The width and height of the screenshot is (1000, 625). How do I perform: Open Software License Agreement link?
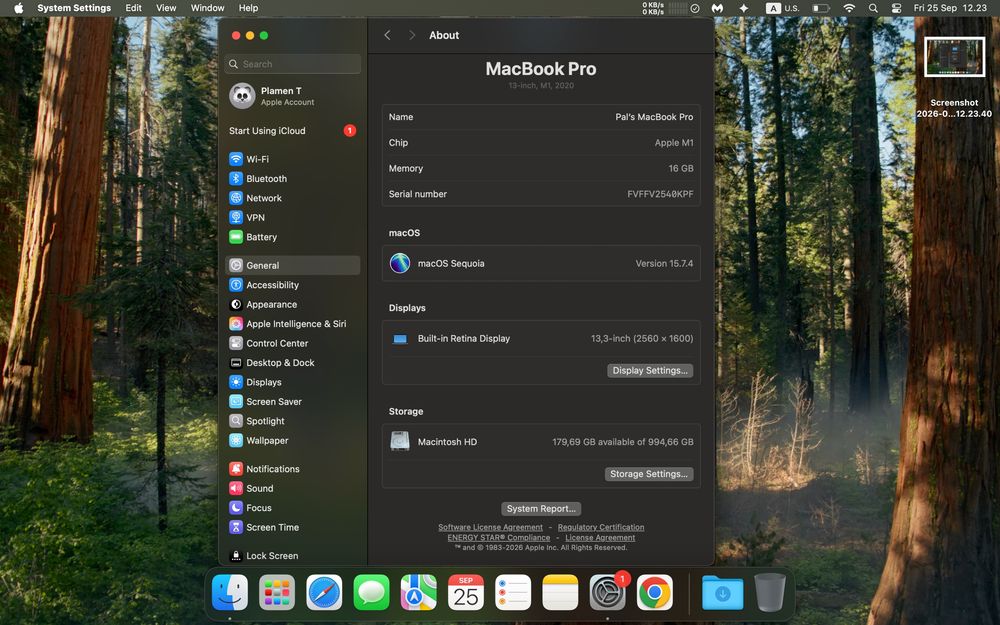click(490, 527)
